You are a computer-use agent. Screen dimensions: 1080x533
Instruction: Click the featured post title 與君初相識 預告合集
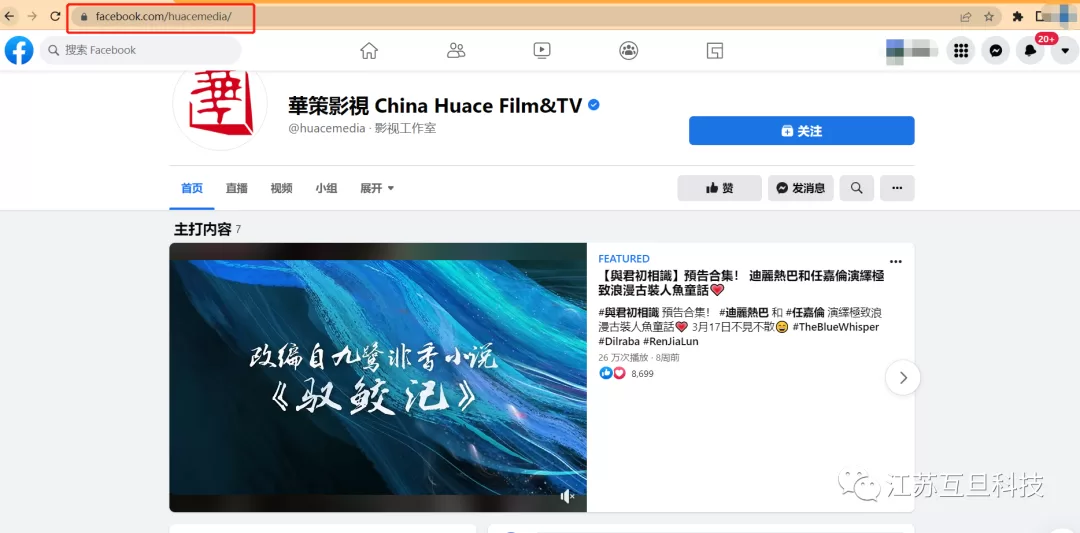pos(741,282)
